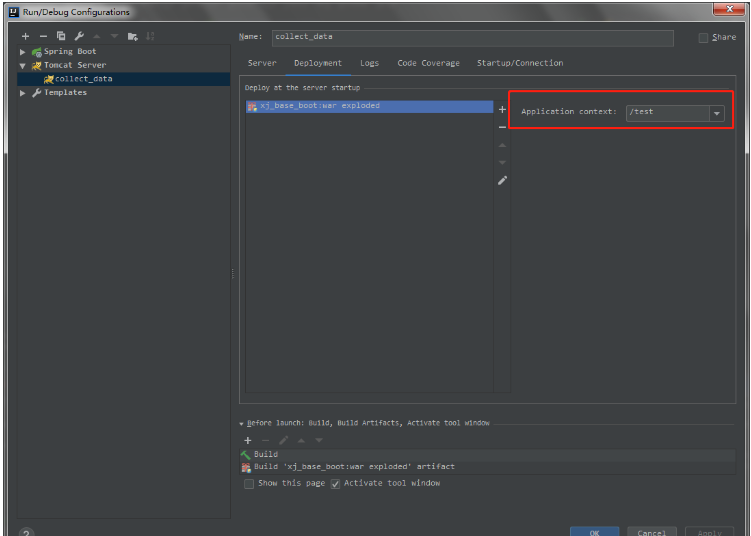Move configuration down in tree toolbar
The image size is (751, 536).
[x=114, y=36]
